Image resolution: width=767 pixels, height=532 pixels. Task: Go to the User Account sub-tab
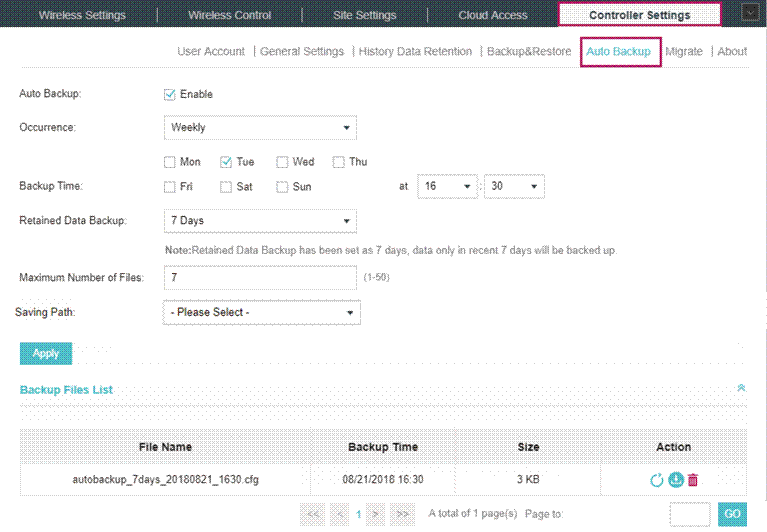(211, 51)
